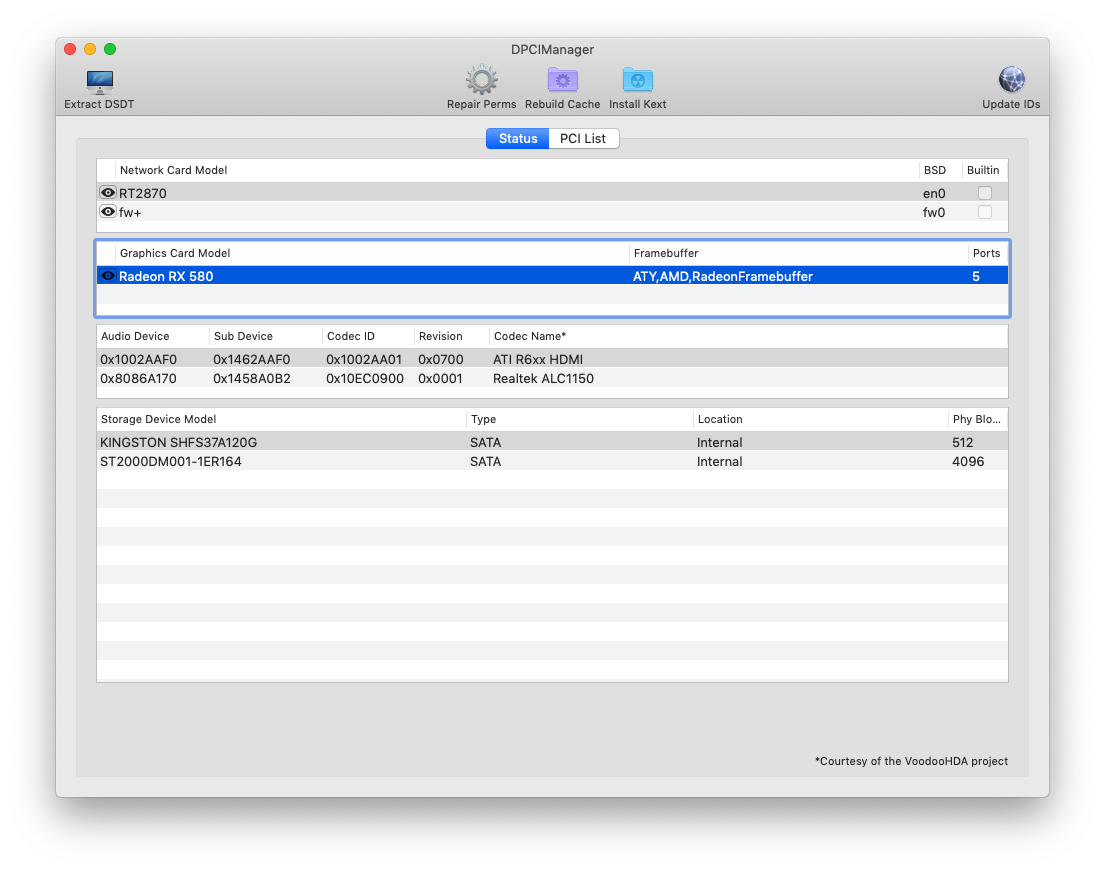Open the Install Kext folder icon

tap(637, 80)
